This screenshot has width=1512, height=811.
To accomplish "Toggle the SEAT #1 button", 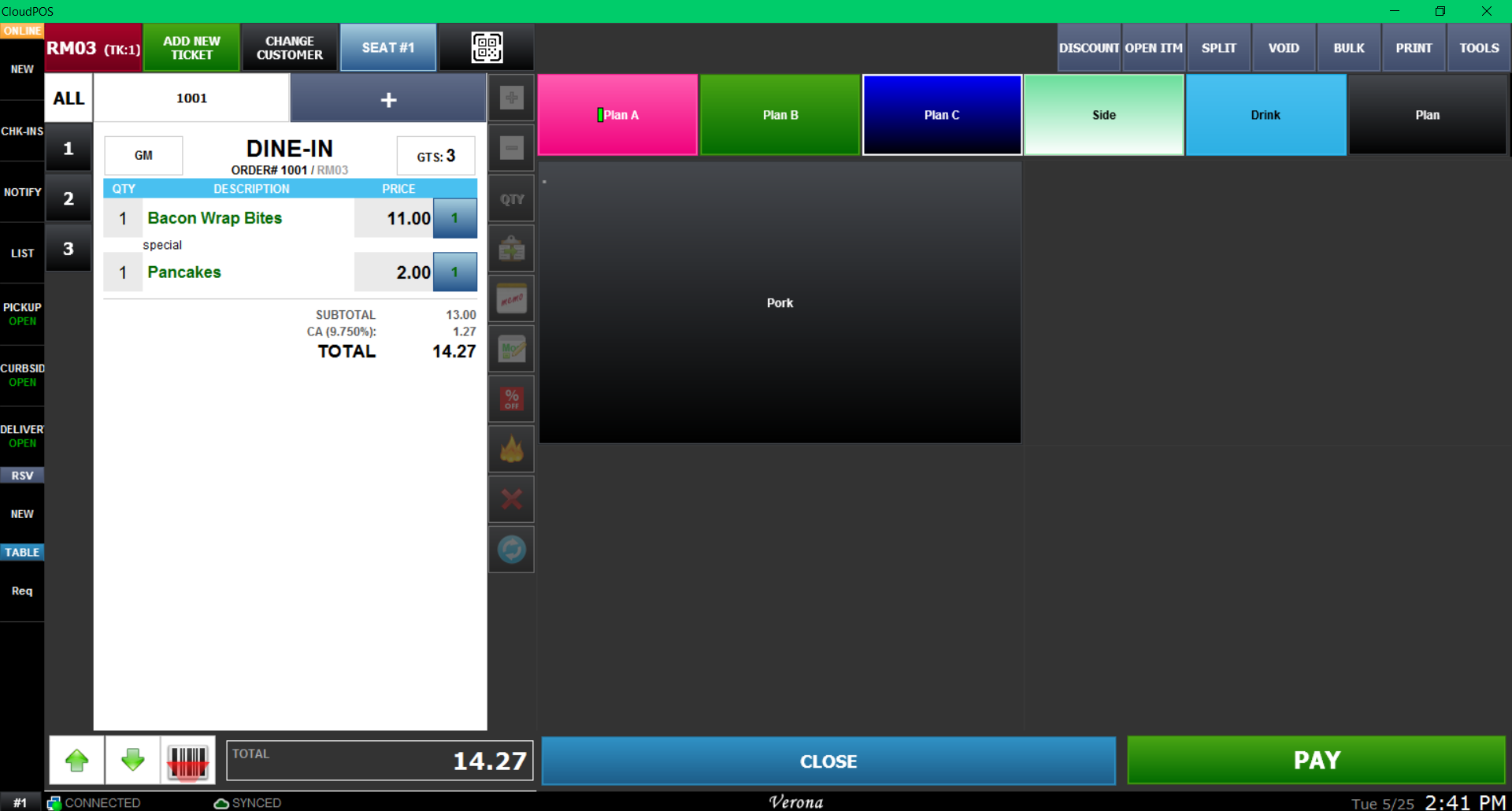I will pos(387,48).
